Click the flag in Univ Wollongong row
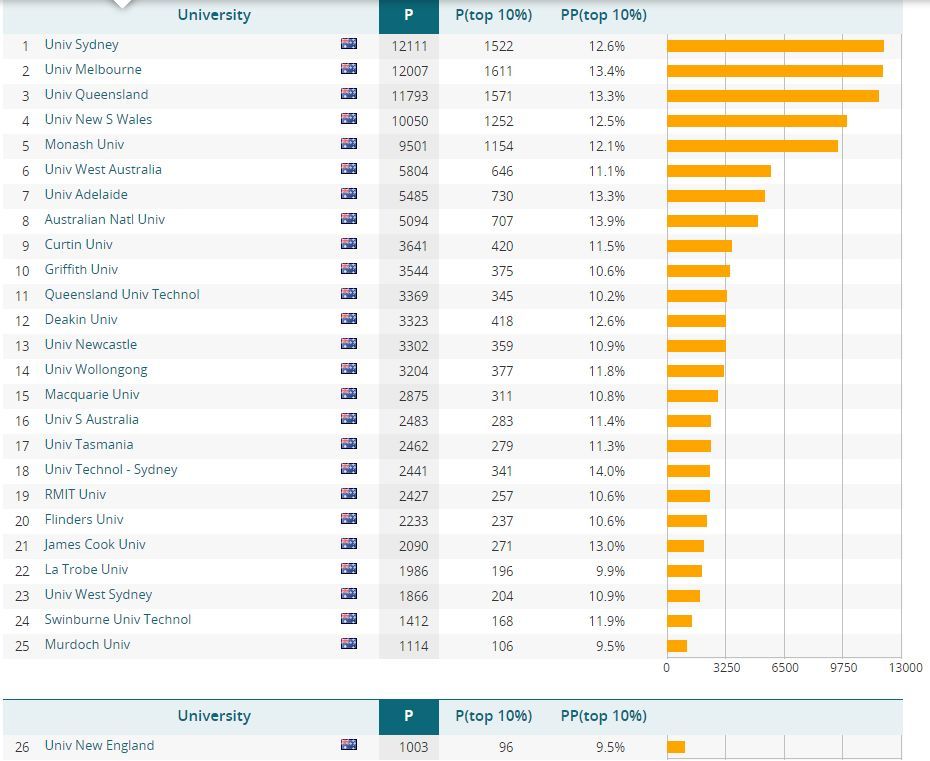The image size is (930, 761). click(349, 368)
